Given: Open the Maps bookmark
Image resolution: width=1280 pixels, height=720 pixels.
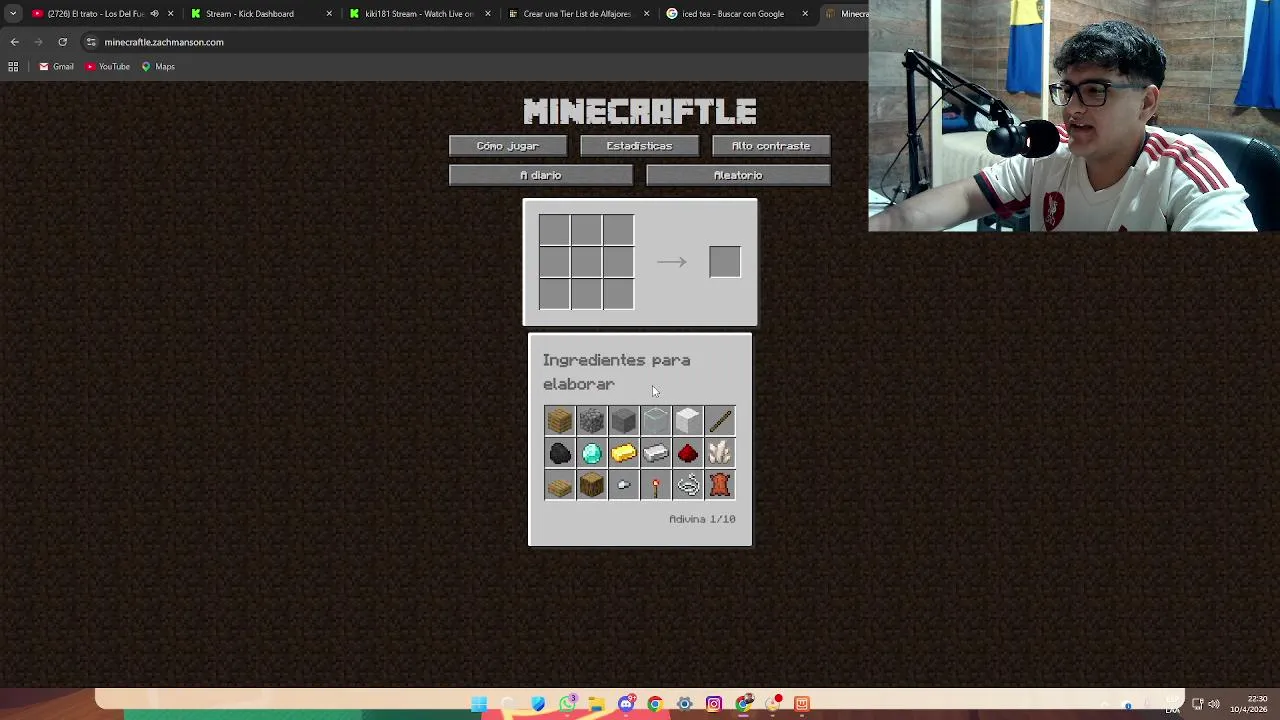Looking at the screenshot, I should coord(158,67).
